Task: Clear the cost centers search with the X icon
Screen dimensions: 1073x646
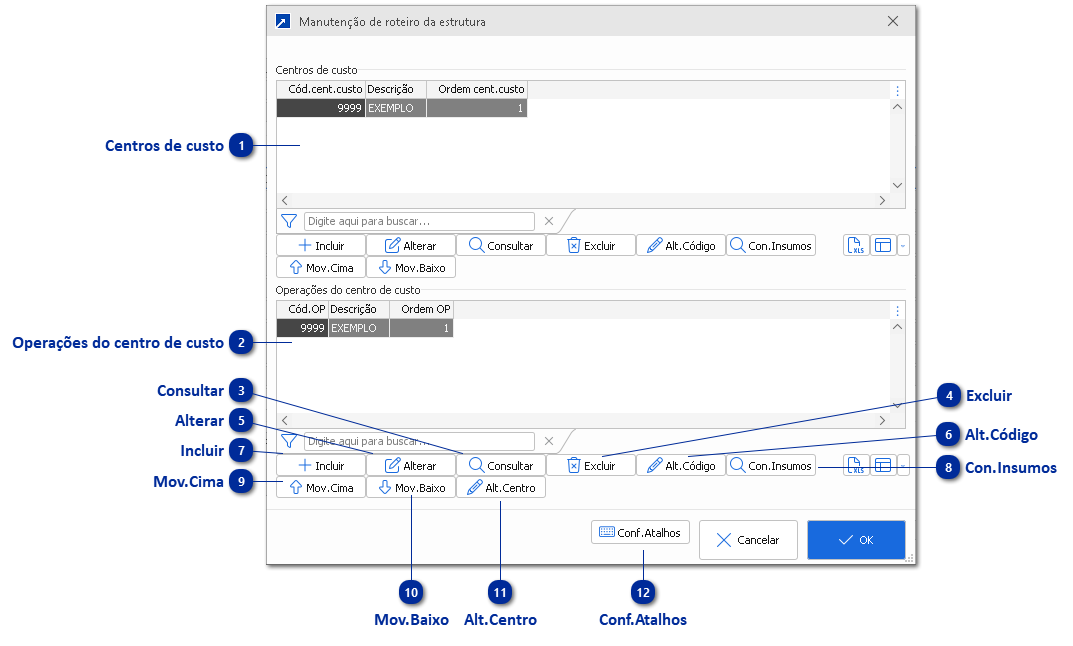Action: click(x=548, y=221)
